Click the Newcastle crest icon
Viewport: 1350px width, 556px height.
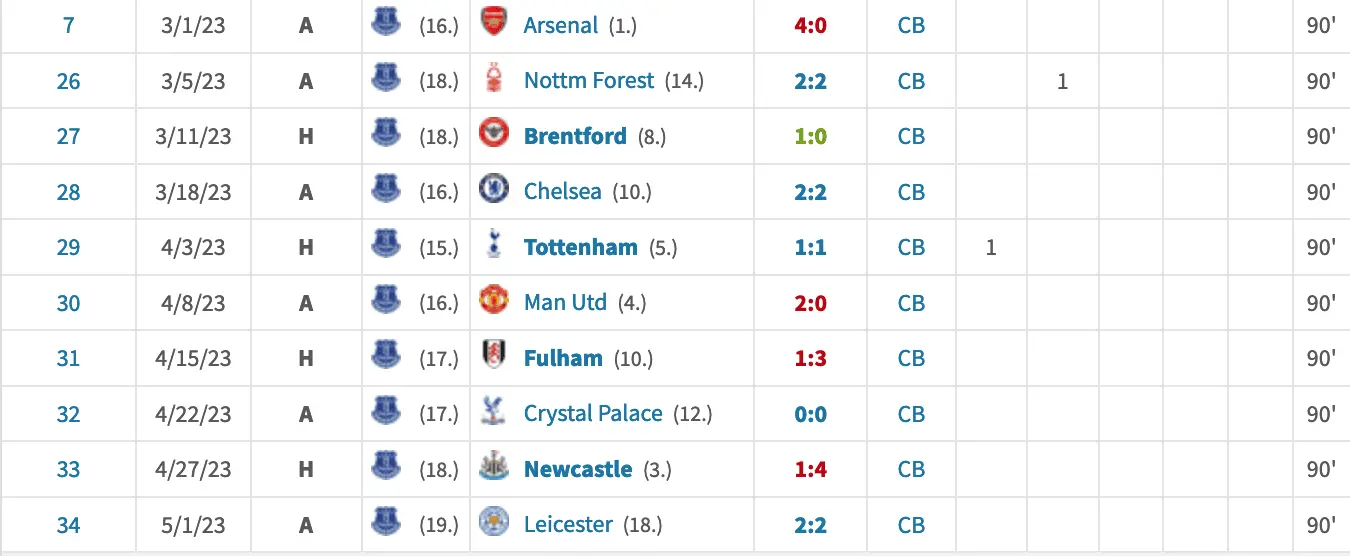point(494,469)
